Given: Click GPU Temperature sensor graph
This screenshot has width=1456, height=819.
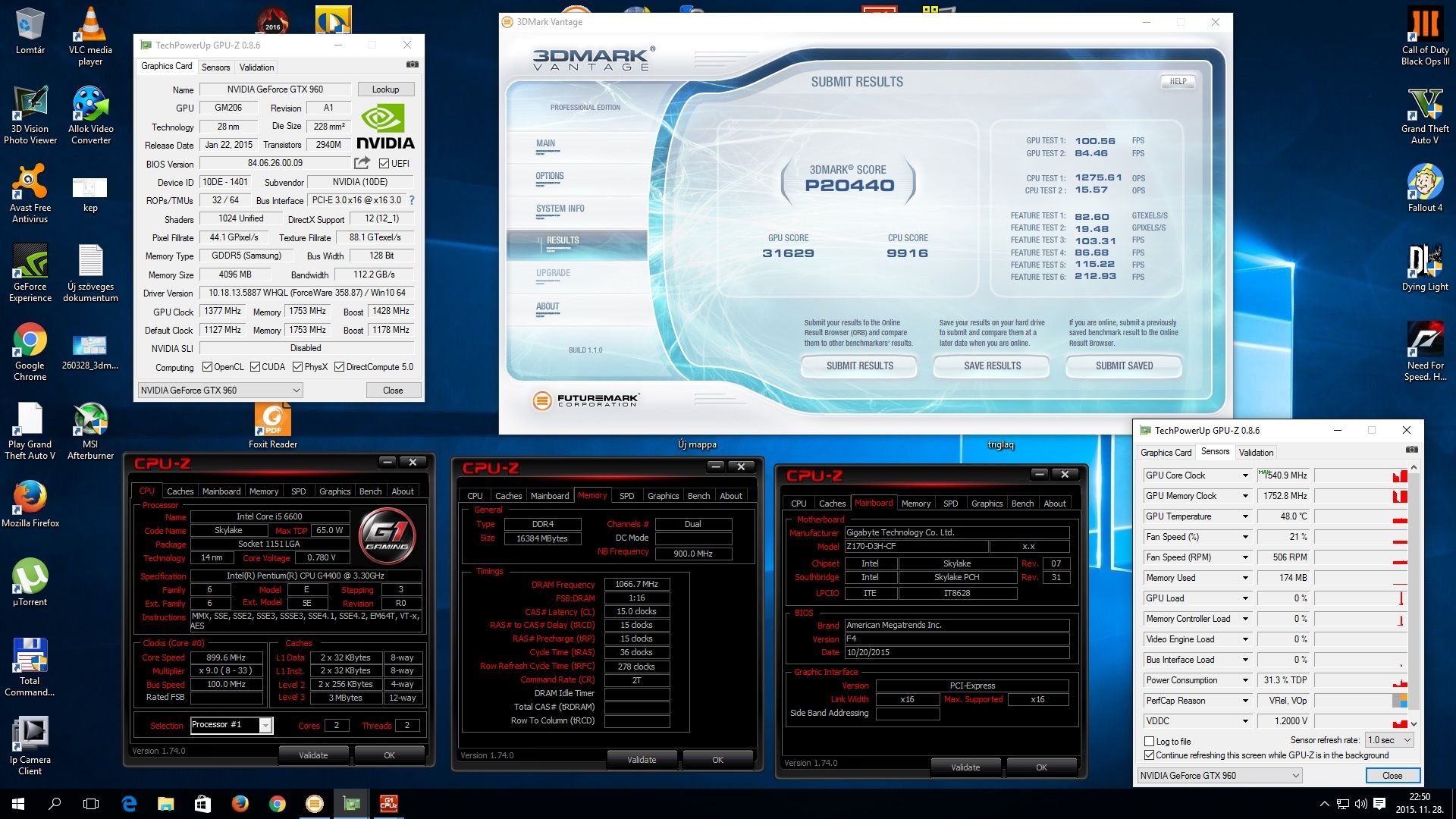Looking at the screenshot, I should 1361,516.
